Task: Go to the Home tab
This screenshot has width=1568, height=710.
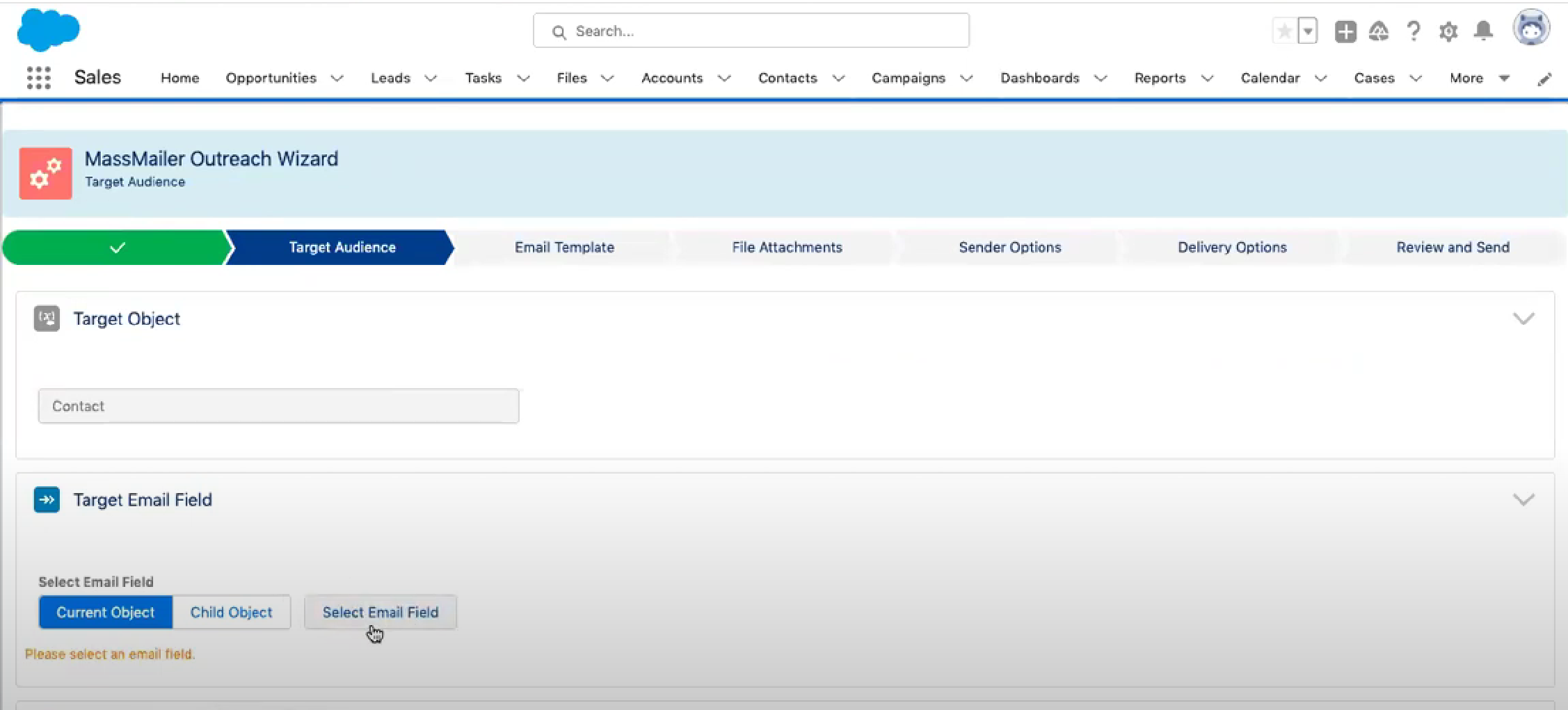Action: point(179,78)
